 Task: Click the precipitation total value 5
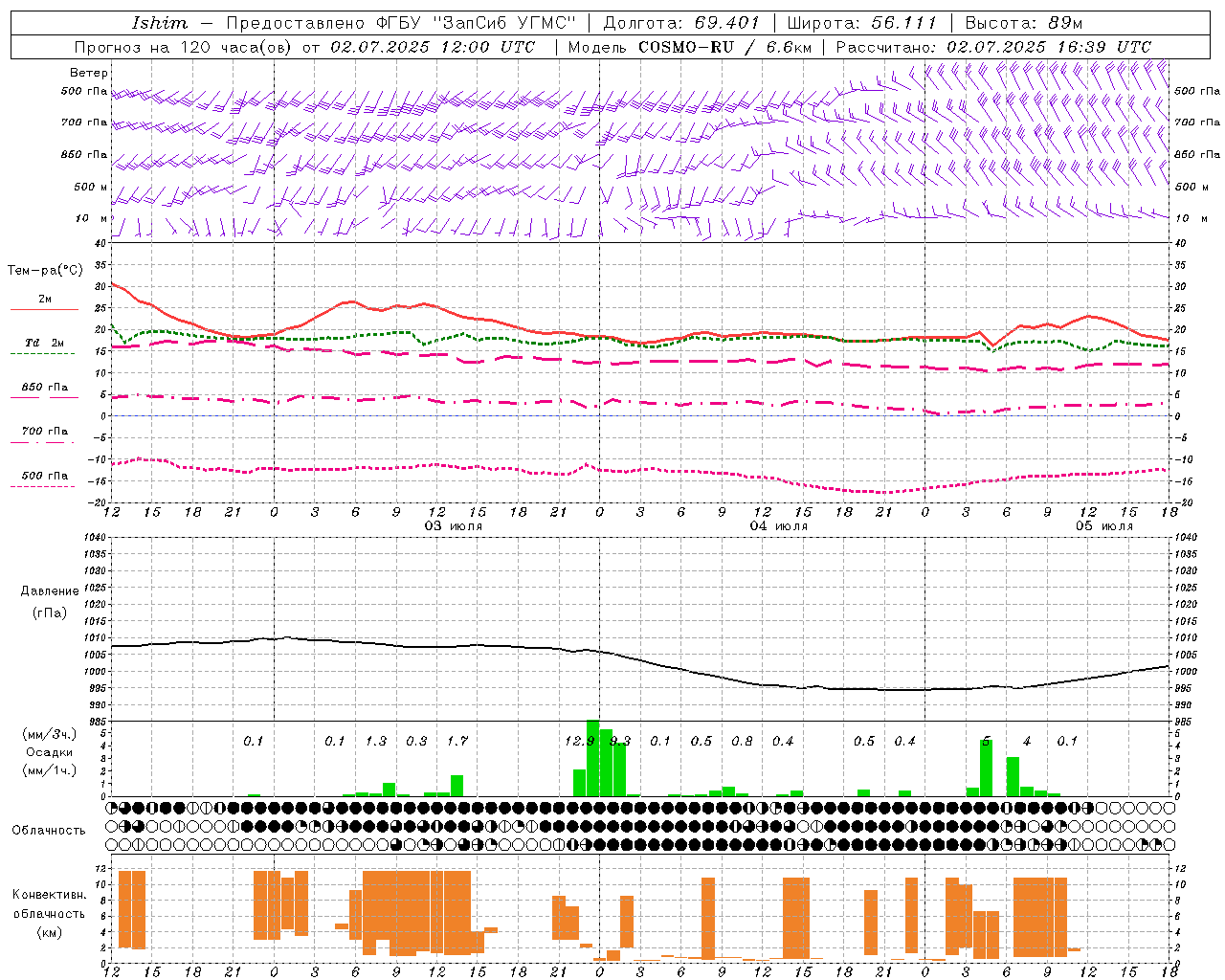[986, 741]
